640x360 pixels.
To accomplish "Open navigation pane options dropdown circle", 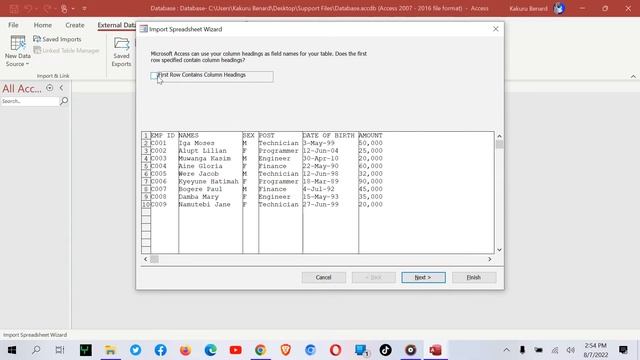I will pyautogui.click(x=49, y=88).
